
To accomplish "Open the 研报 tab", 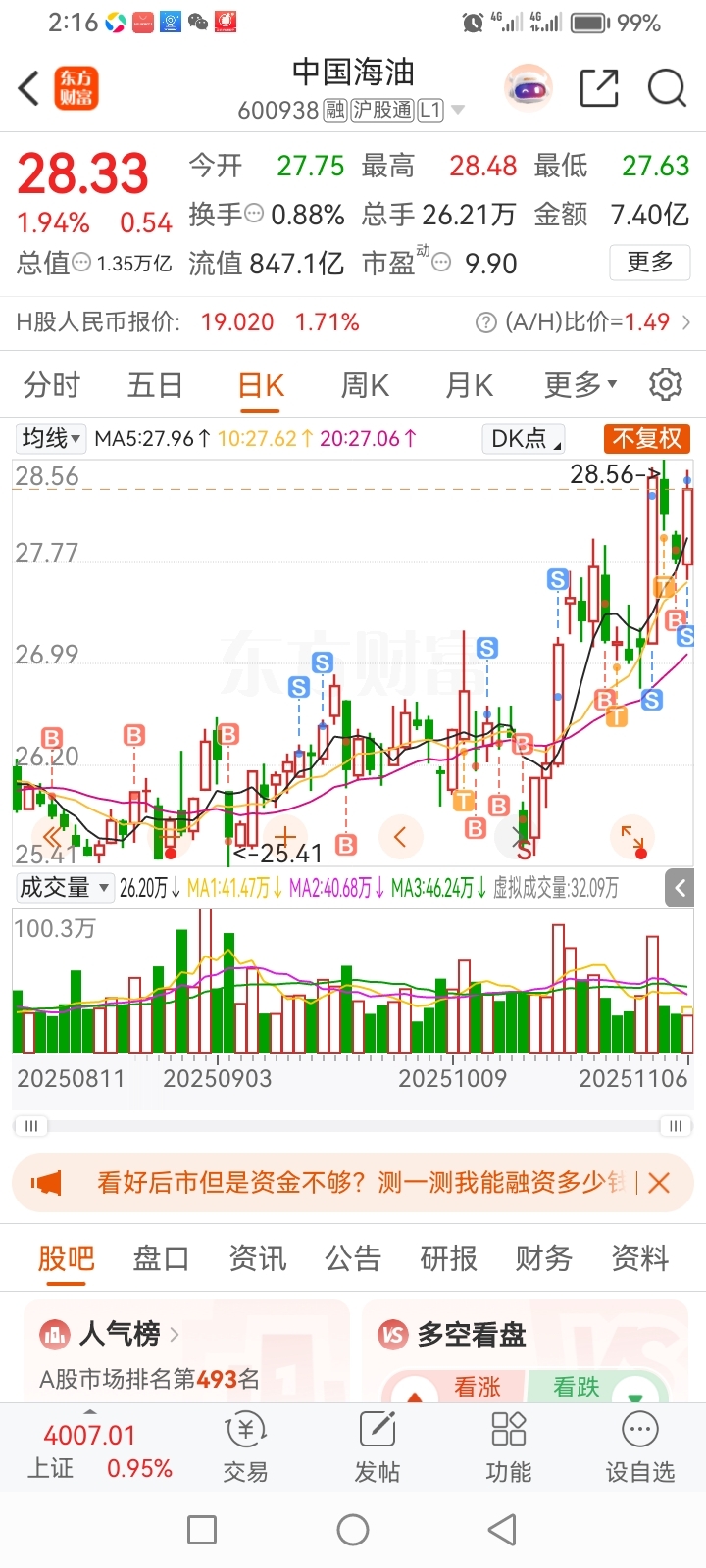I will [448, 1257].
